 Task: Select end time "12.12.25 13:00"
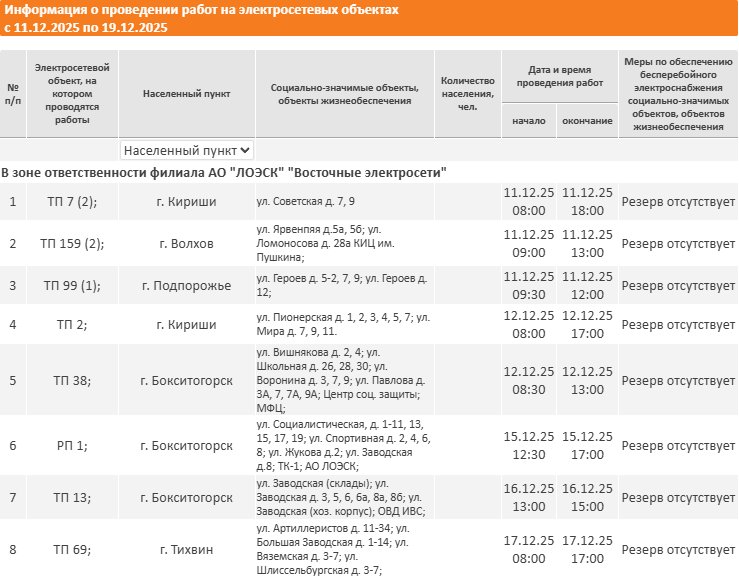tap(587, 380)
